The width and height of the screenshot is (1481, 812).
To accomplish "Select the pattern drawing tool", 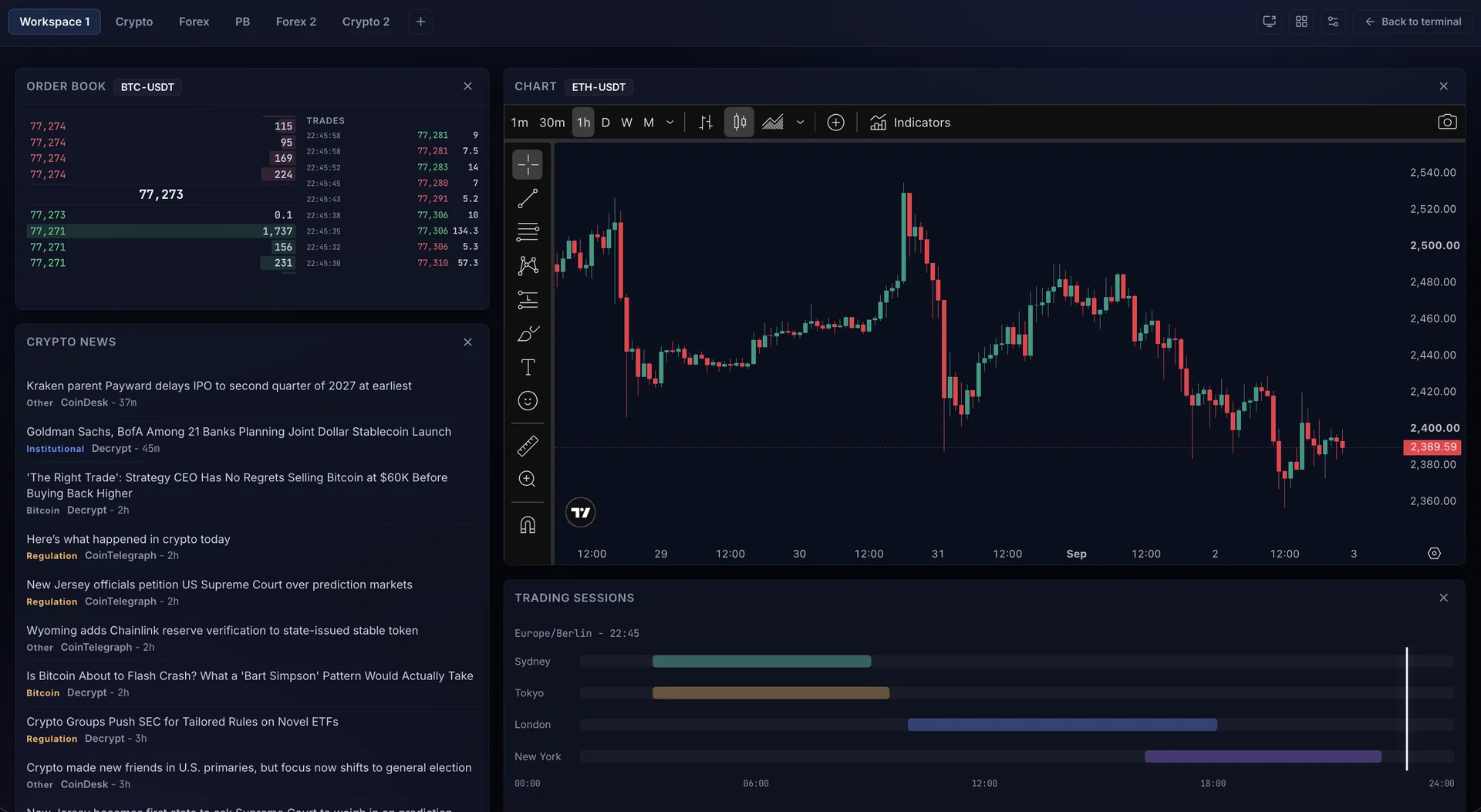I will [x=528, y=266].
